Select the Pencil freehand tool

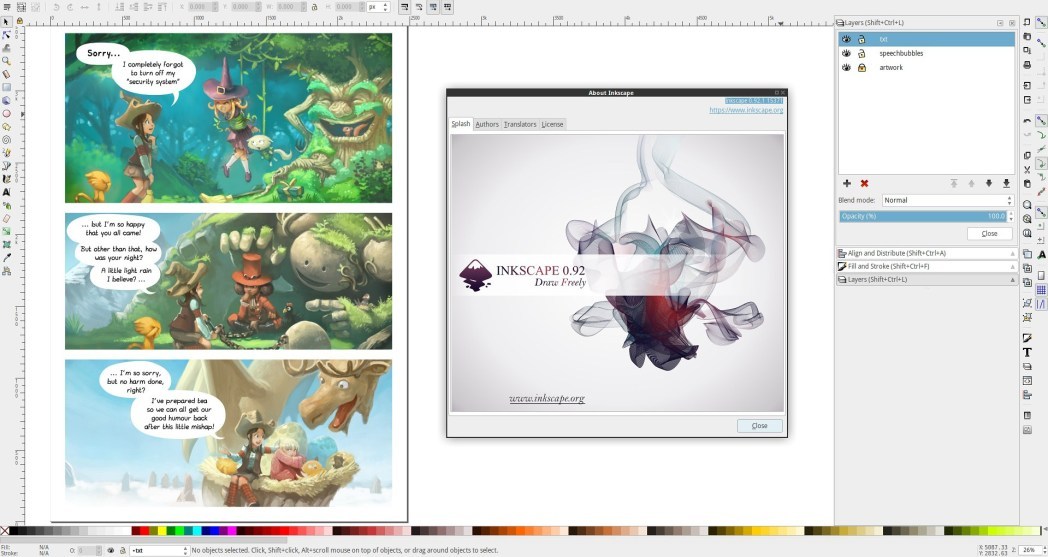(7, 152)
